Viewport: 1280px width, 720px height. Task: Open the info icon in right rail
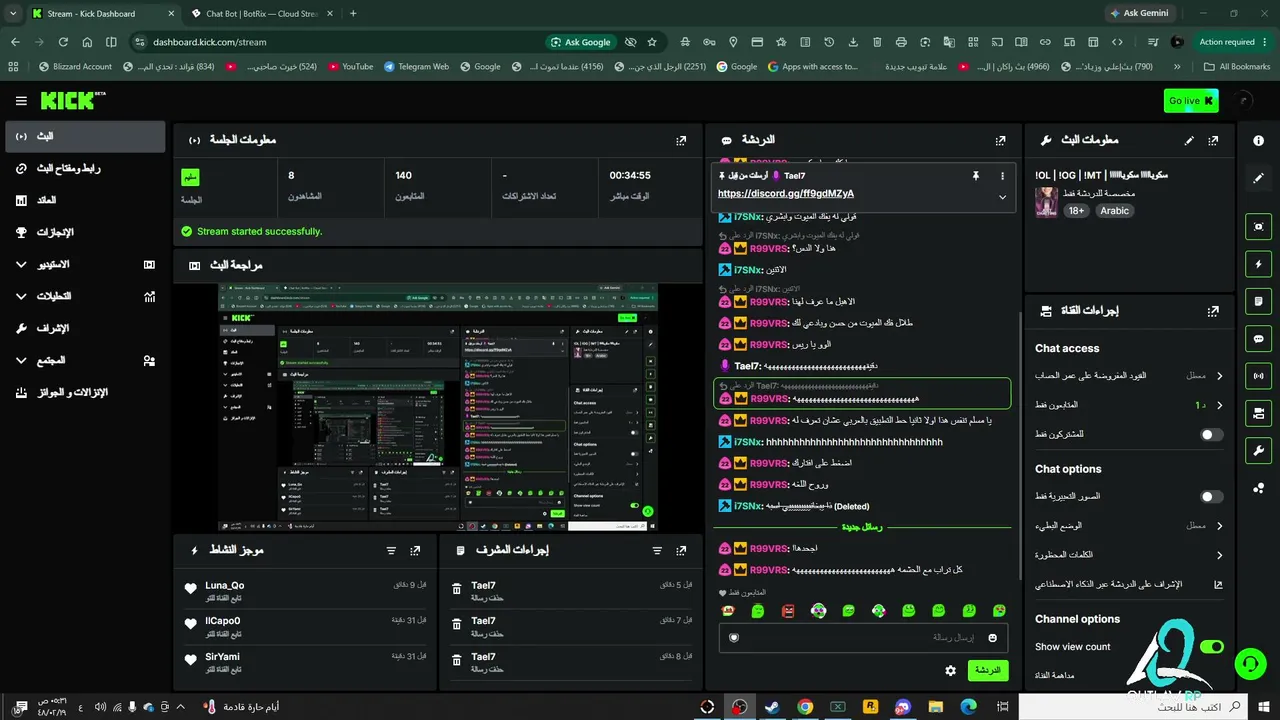(1259, 141)
